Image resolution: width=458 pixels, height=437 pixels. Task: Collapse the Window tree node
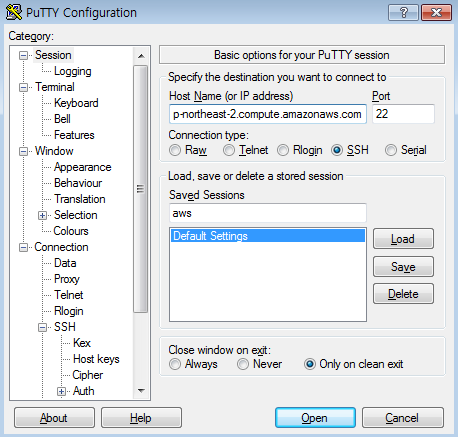[23, 151]
